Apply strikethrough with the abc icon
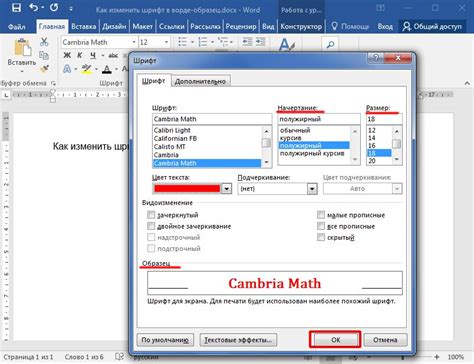 point(113,55)
